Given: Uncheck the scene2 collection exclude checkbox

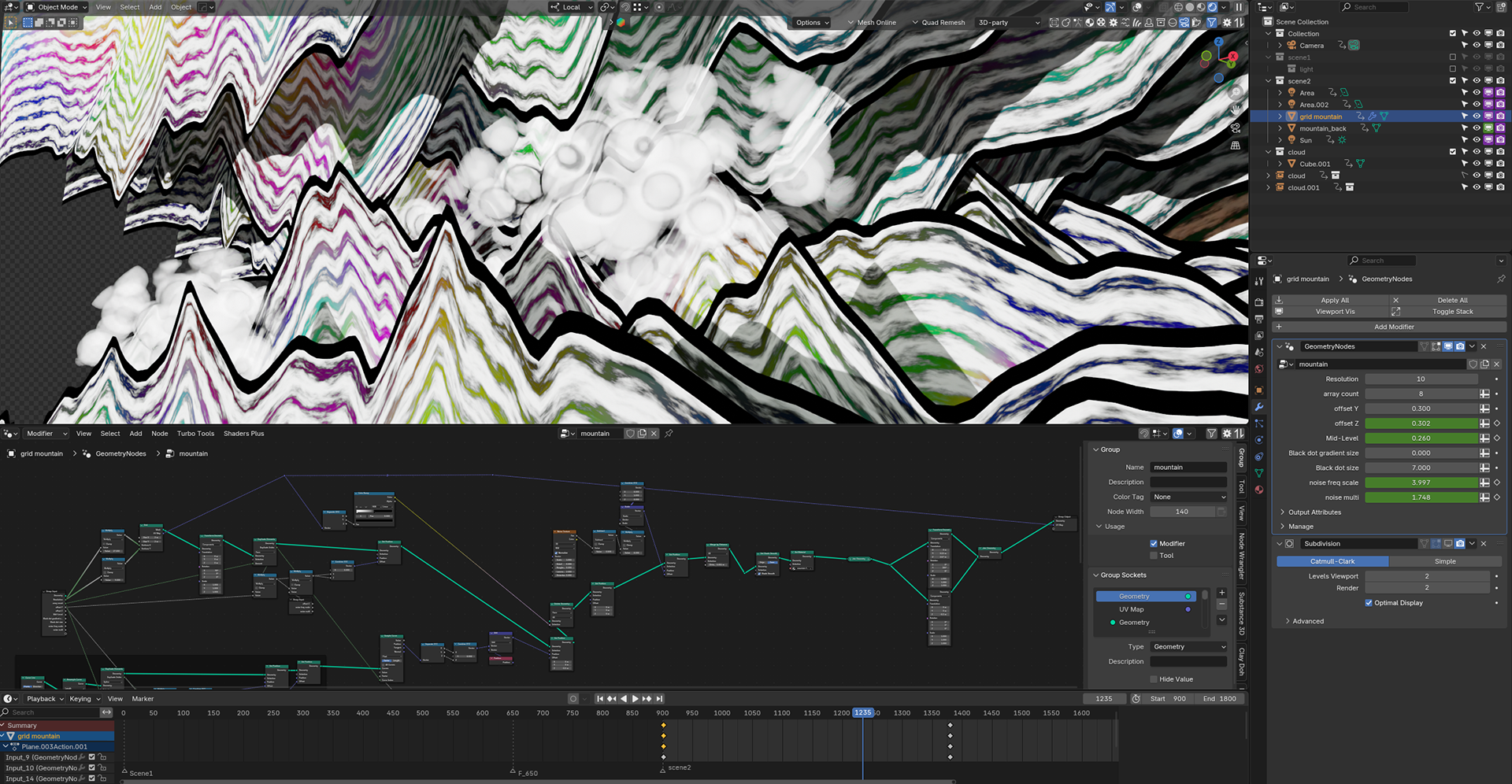Looking at the screenshot, I should pos(1453,81).
